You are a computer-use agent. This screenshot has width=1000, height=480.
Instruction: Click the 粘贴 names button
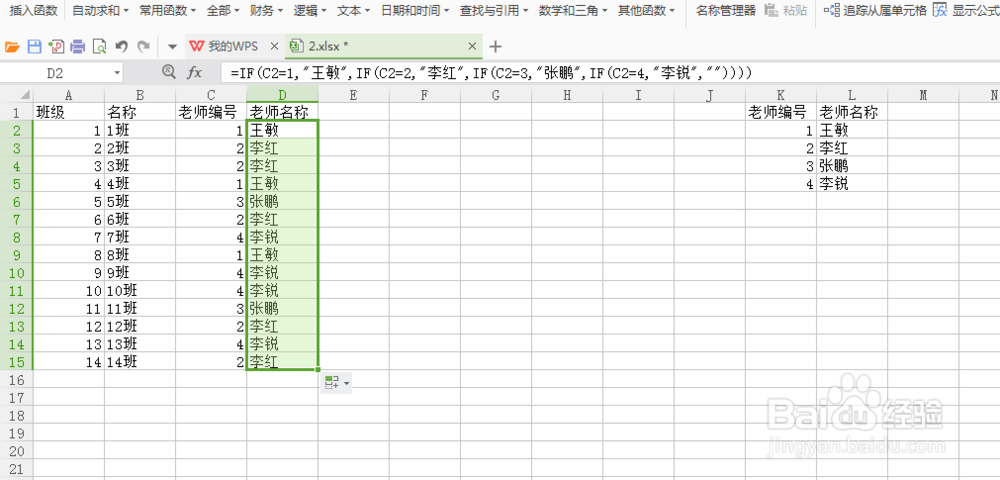[785, 10]
